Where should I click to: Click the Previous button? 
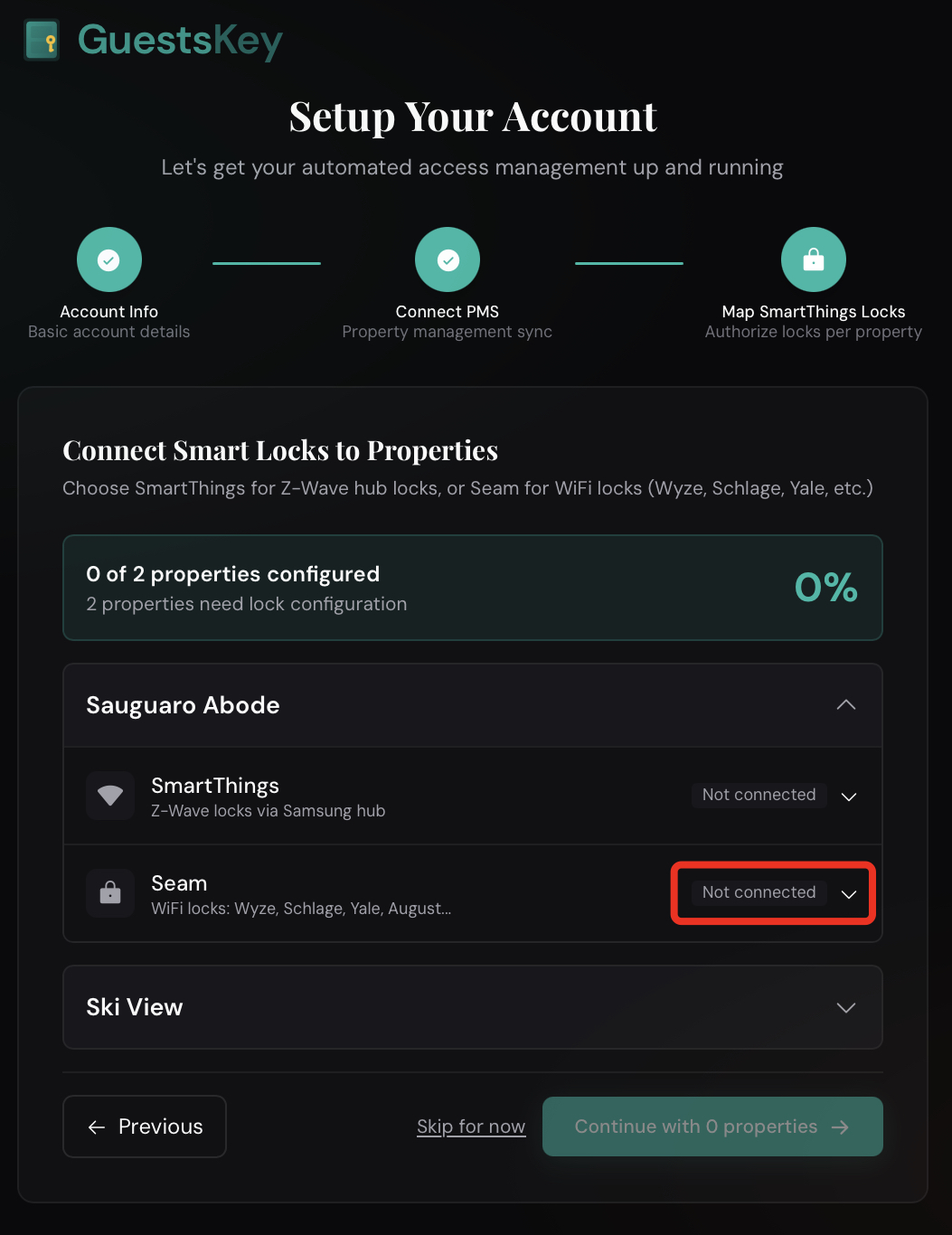click(144, 1127)
